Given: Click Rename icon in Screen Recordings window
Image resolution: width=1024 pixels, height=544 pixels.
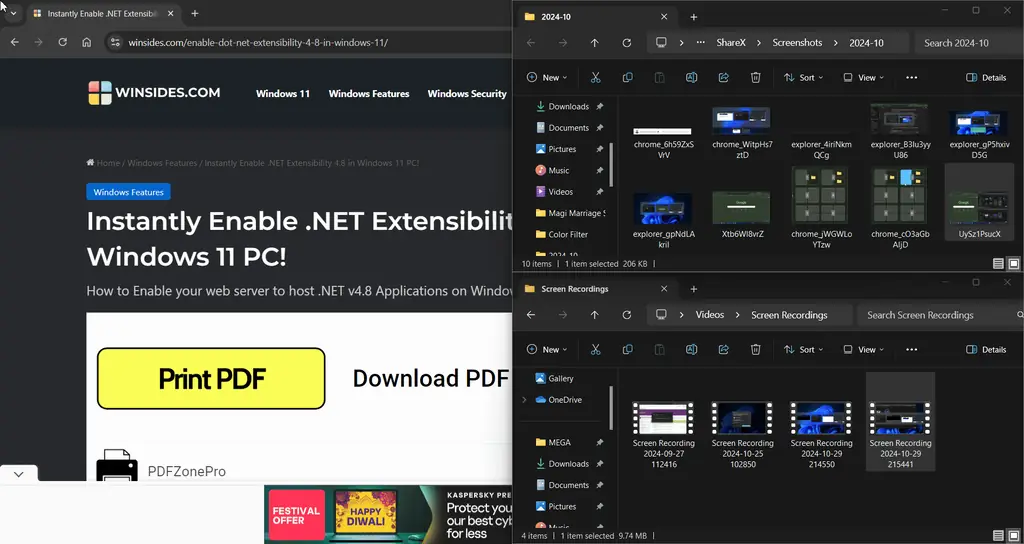Looking at the screenshot, I should click(x=691, y=349).
